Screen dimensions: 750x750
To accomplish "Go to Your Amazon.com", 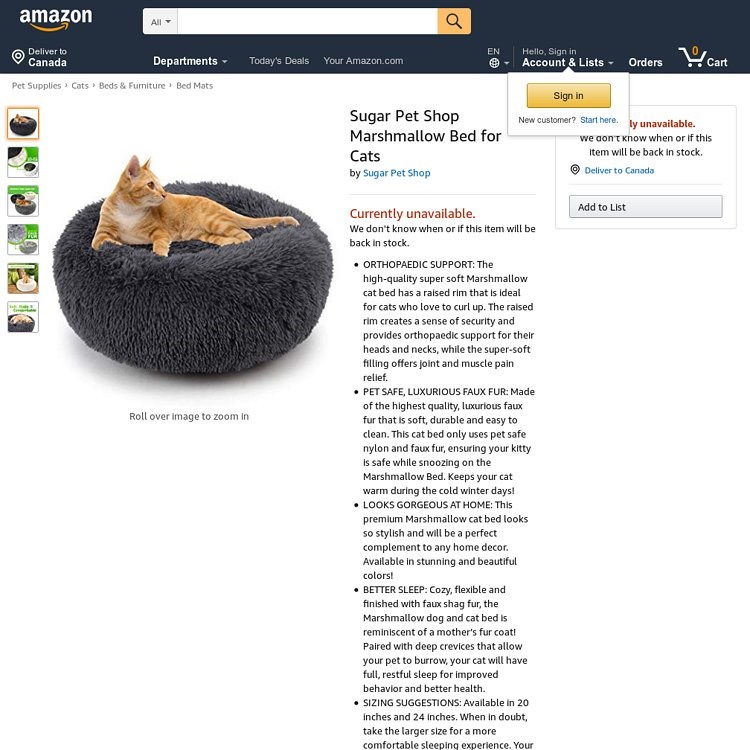I will 363,61.
